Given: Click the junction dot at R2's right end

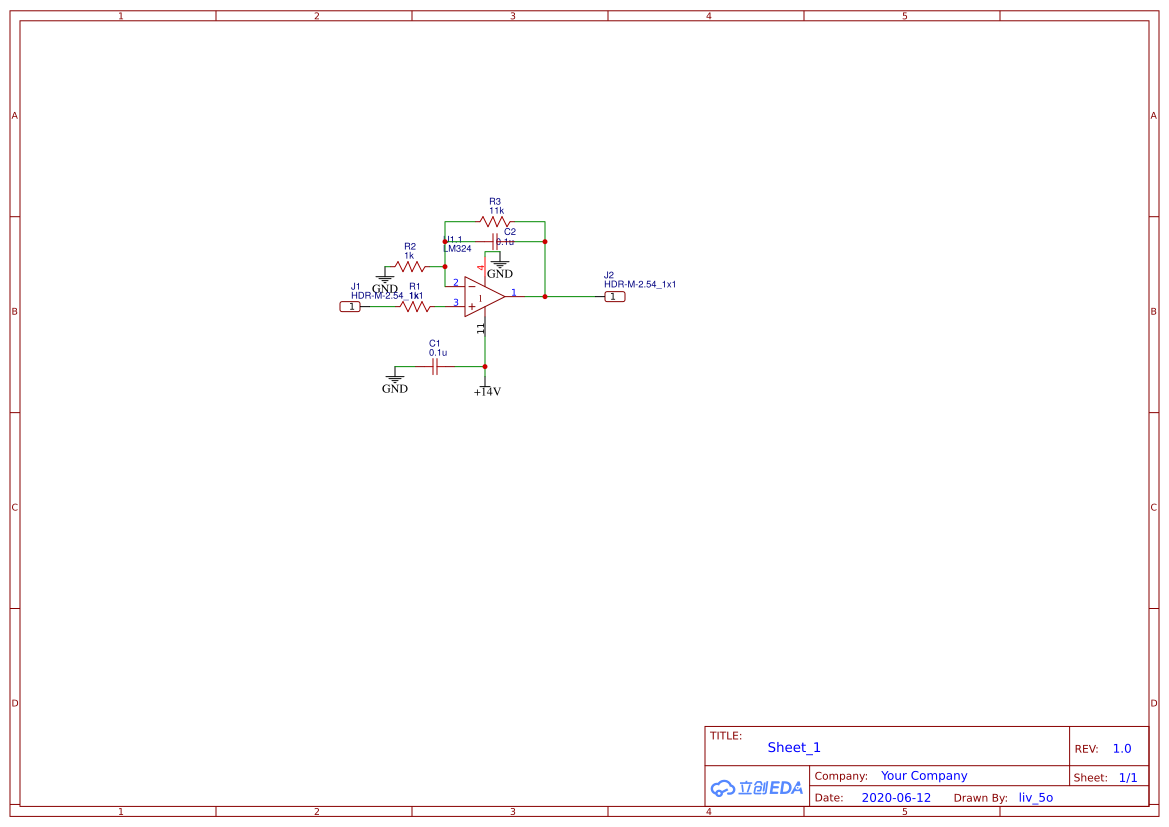Looking at the screenshot, I should coord(445,266).
